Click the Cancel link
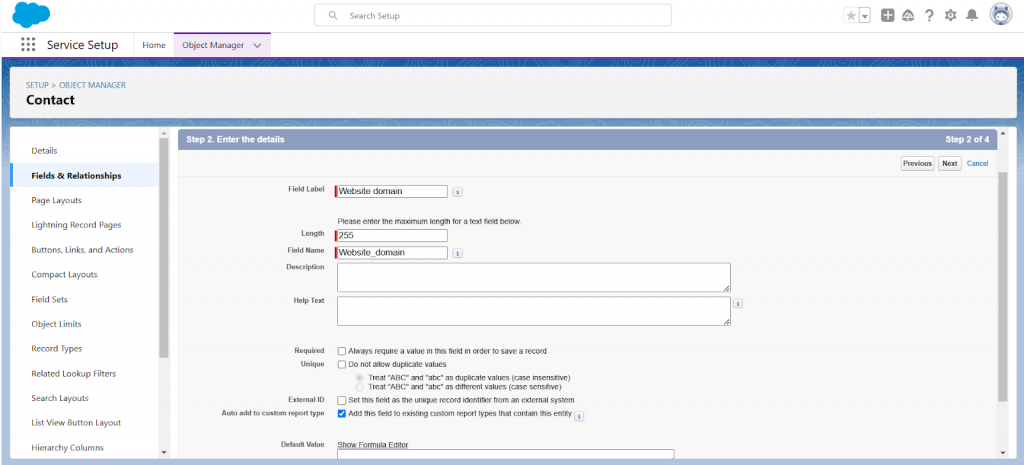 pyautogui.click(x=977, y=163)
